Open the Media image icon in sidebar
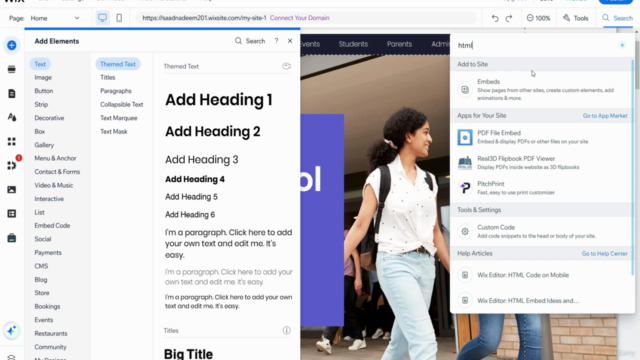640x360 pixels. pyautogui.click(x=11, y=189)
